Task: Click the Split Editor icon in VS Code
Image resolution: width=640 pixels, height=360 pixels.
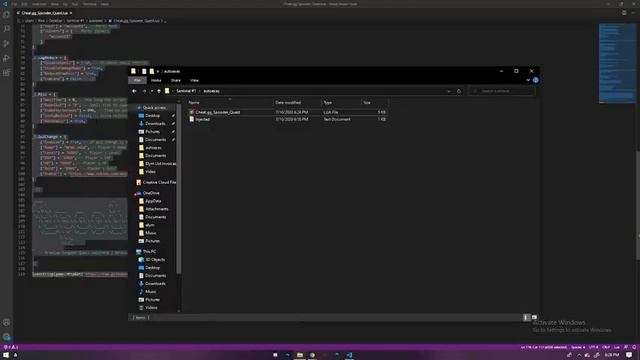Action: point(624,13)
